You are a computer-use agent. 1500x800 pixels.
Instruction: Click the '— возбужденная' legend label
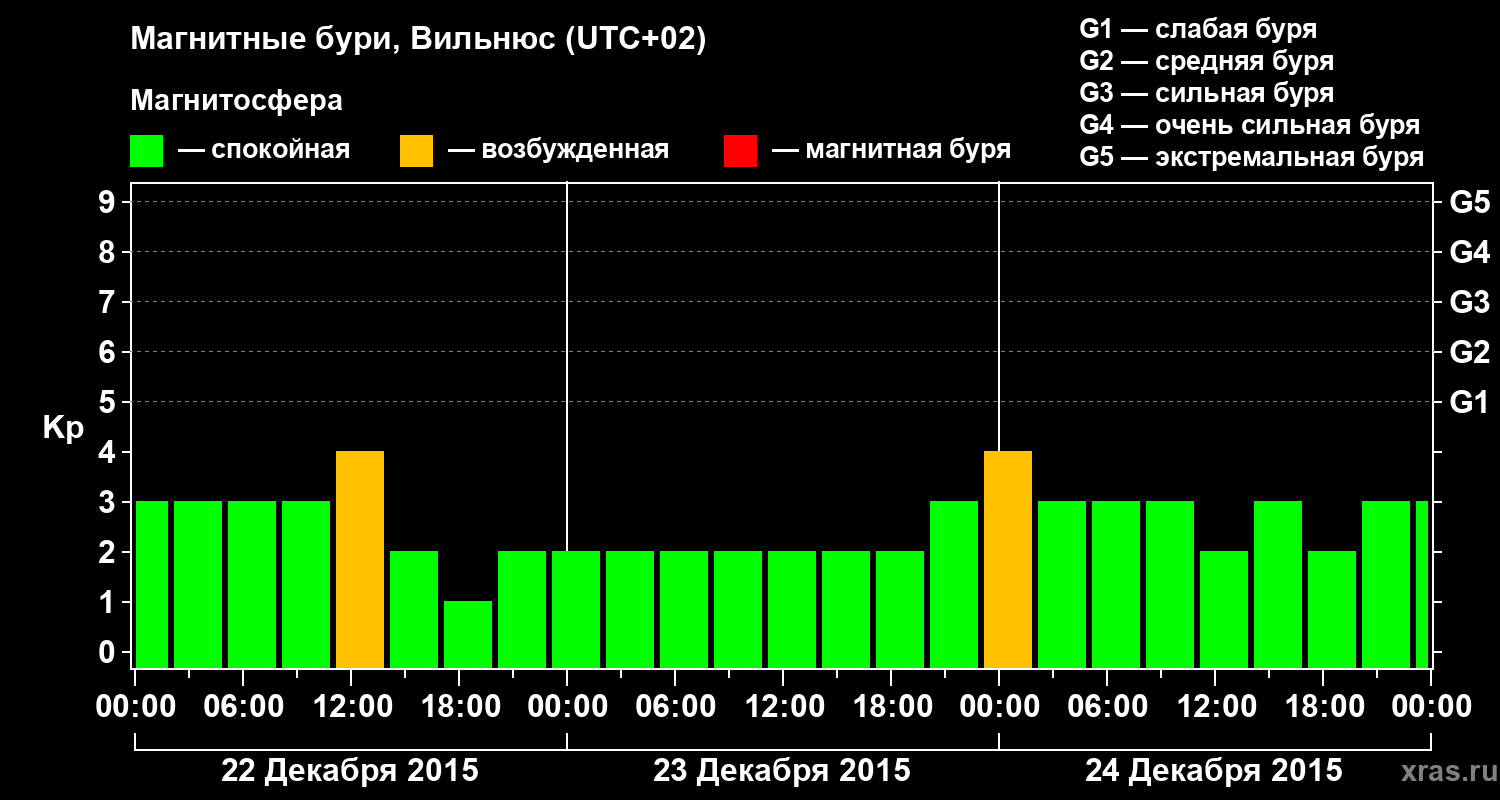558,150
